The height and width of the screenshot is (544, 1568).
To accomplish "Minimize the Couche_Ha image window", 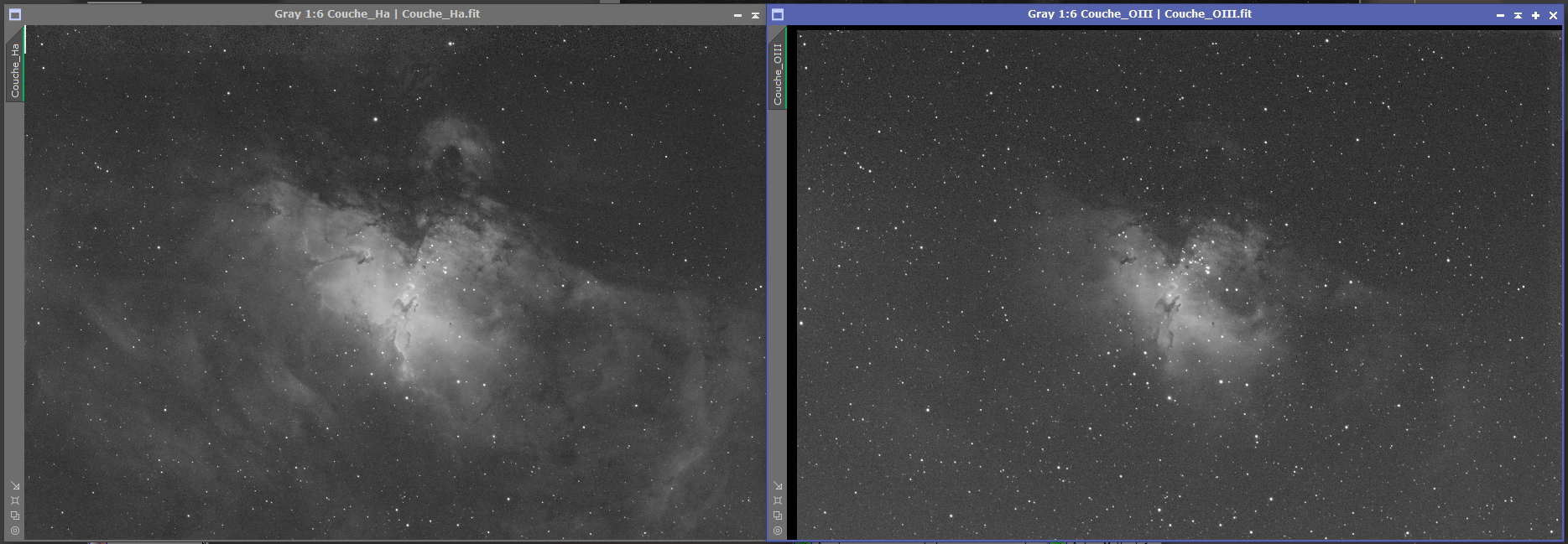I will click(x=737, y=15).
